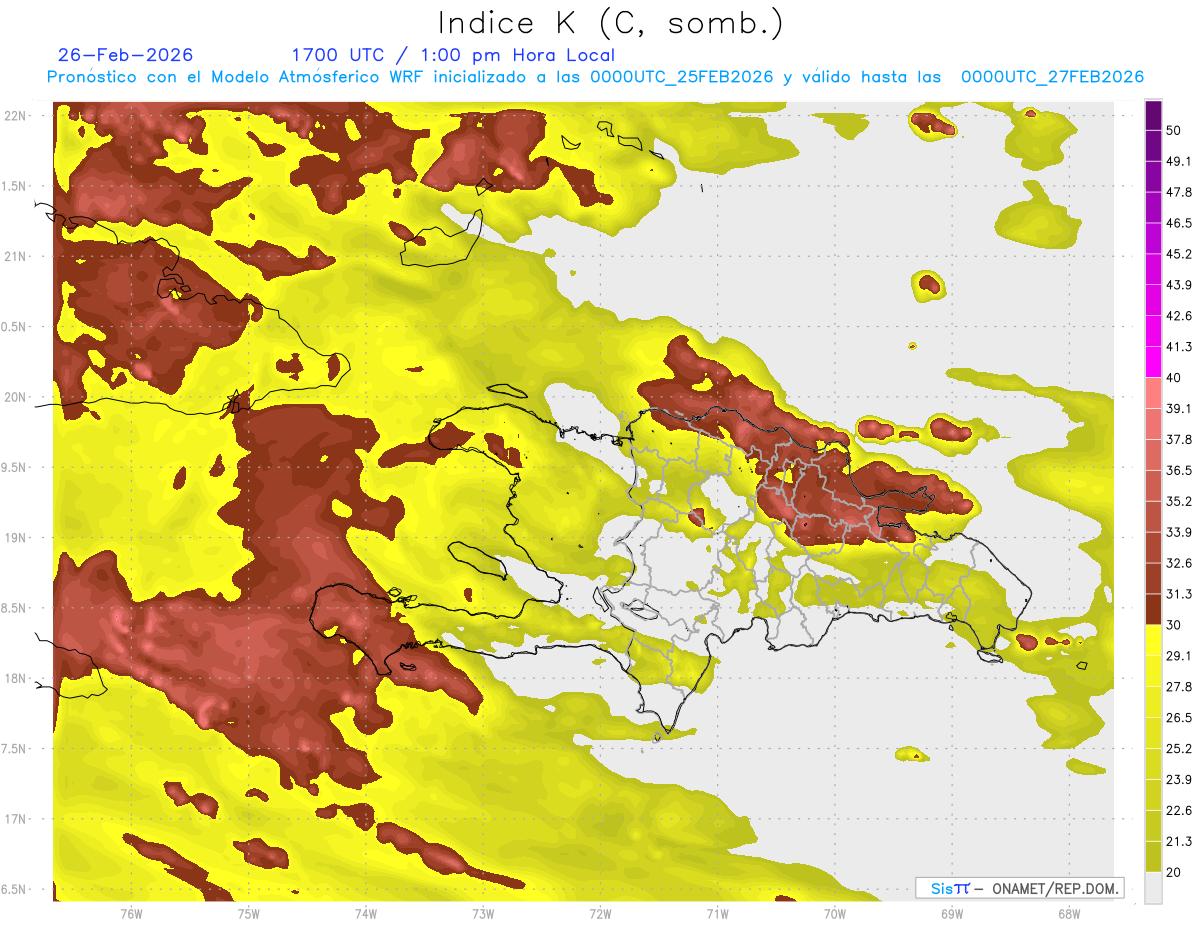Select the validity stamp "0000UTC_27FEB2026"
Screen dimensions: 1200x927
point(1052,77)
